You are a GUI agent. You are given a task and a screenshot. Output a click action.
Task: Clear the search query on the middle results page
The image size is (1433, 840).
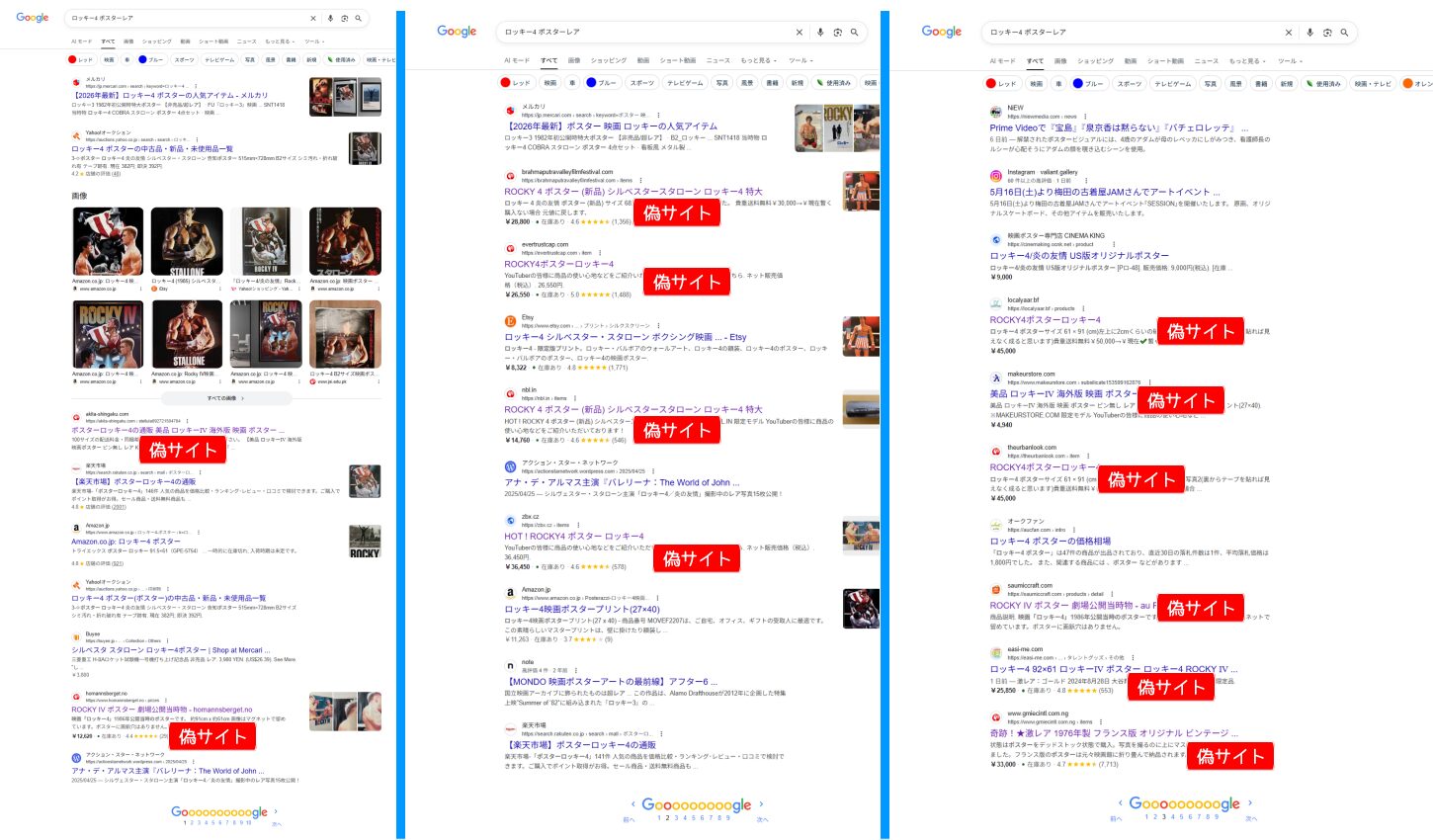tap(800, 32)
